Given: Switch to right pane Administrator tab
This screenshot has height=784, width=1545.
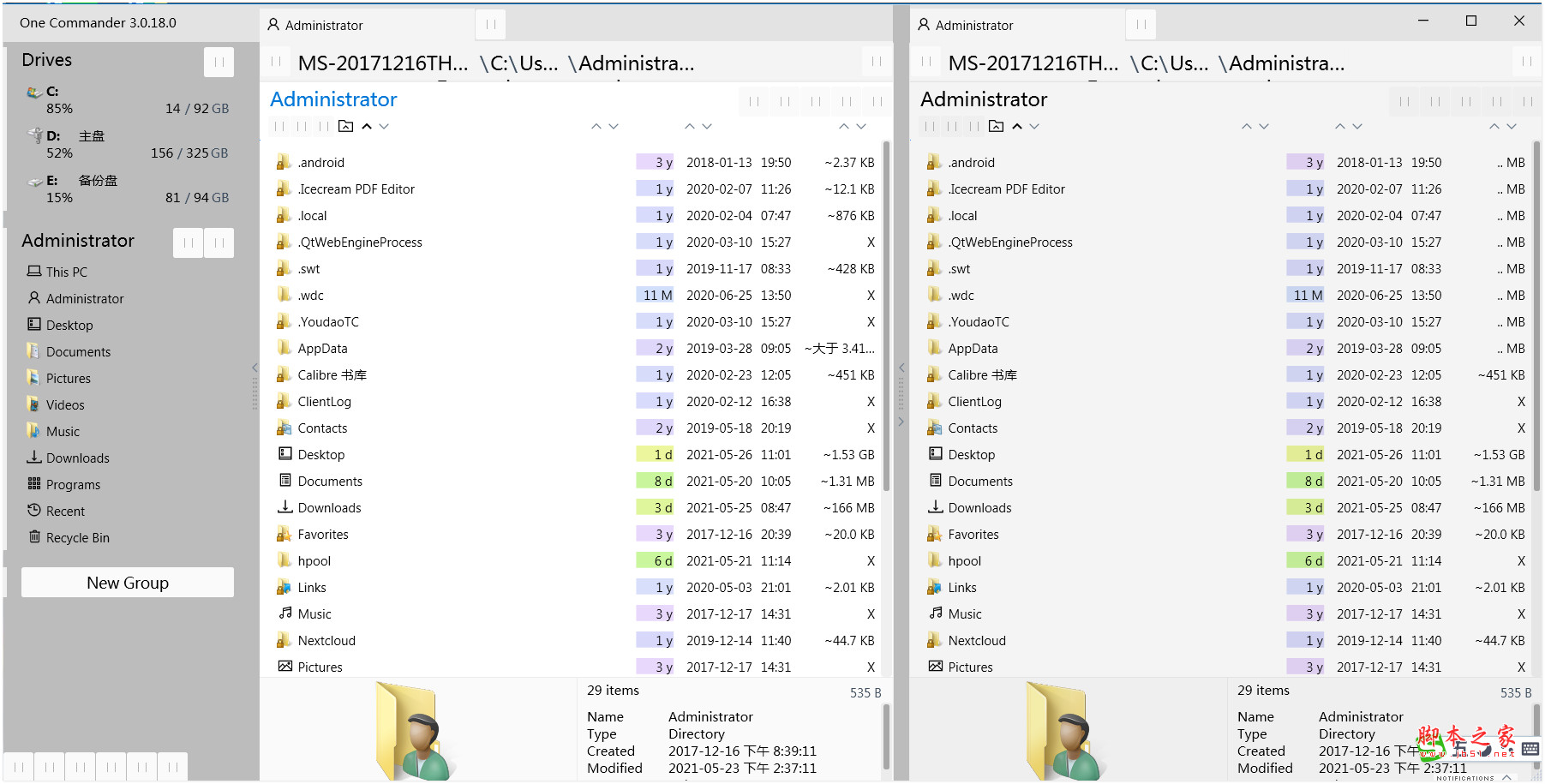Looking at the screenshot, I should click(974, 26).
